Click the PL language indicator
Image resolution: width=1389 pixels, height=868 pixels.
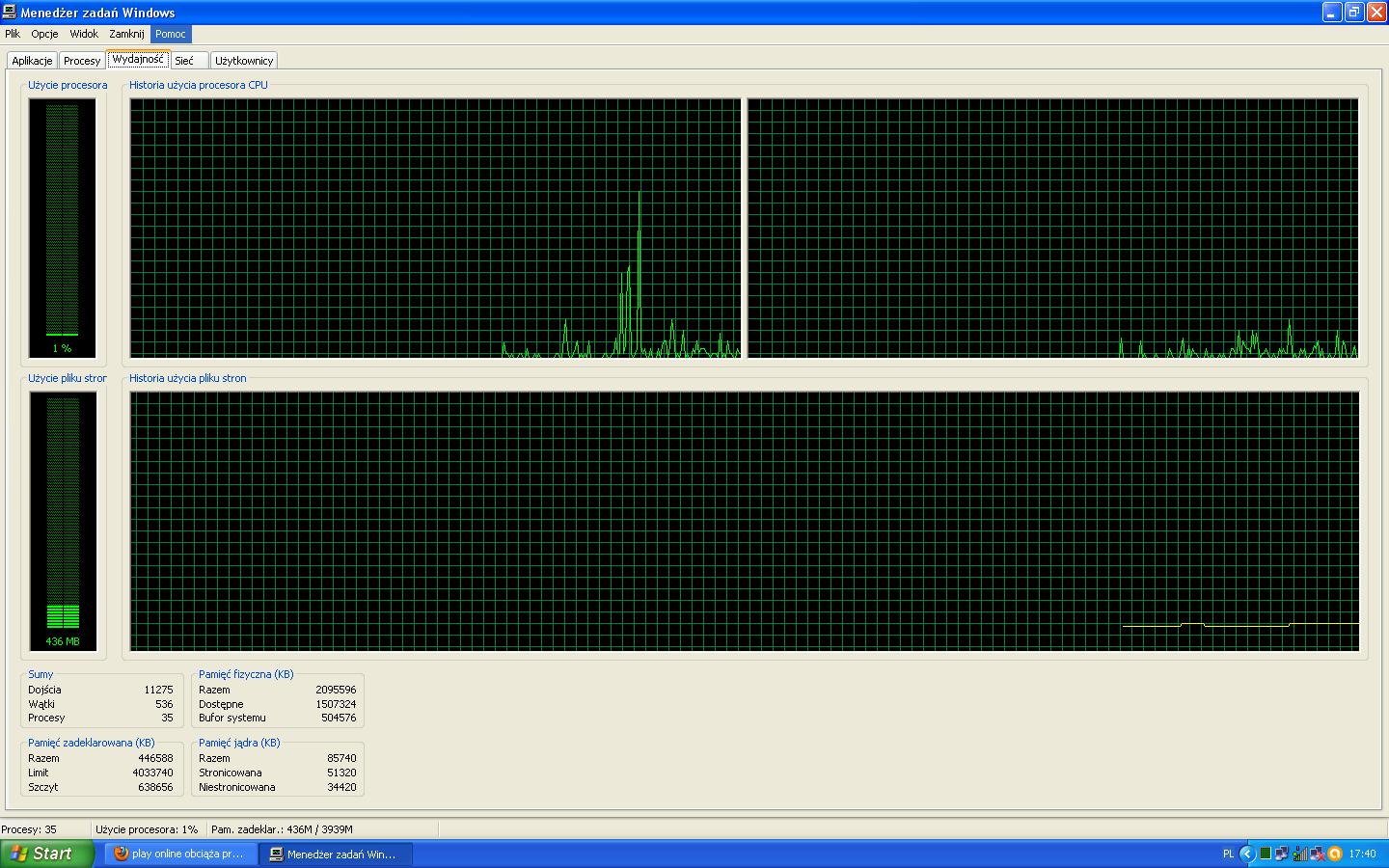[1228, 854]
